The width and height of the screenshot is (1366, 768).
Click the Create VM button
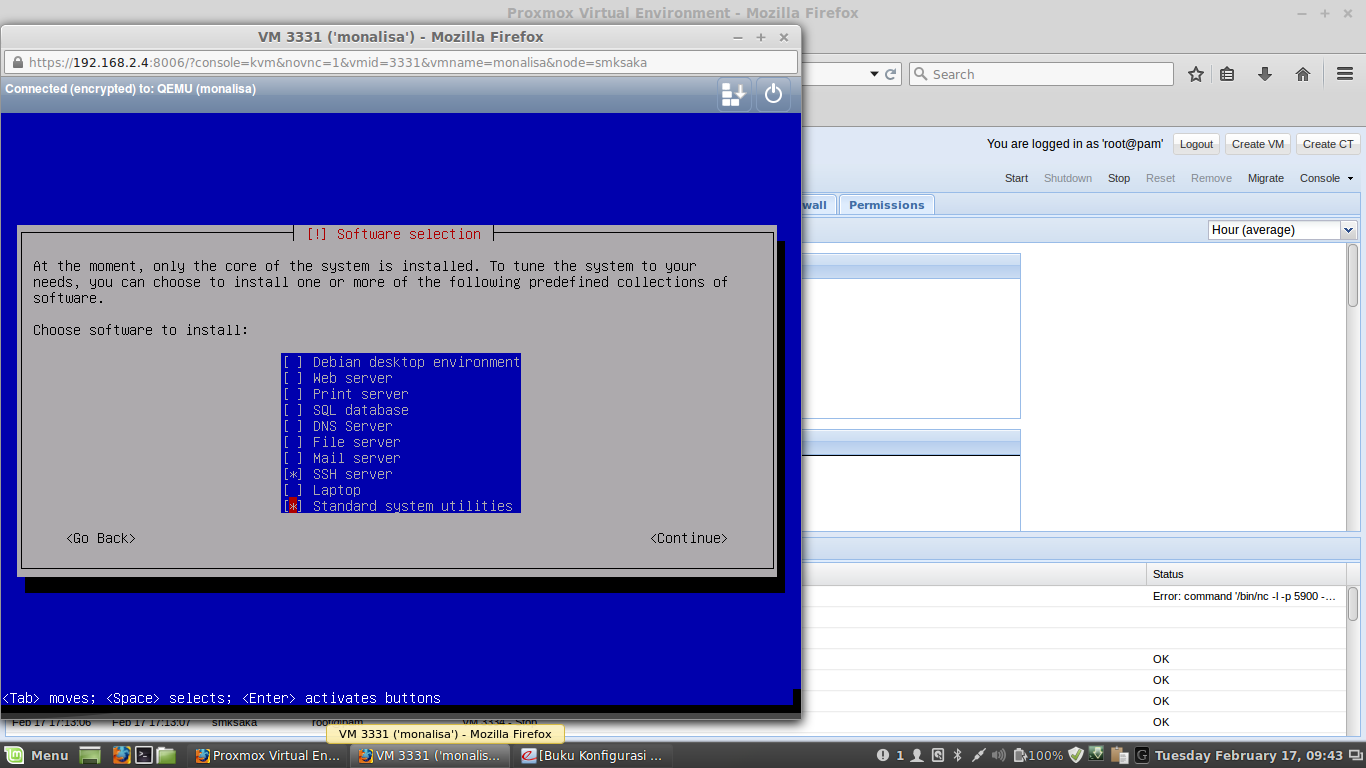click(x=1257, y=143)
